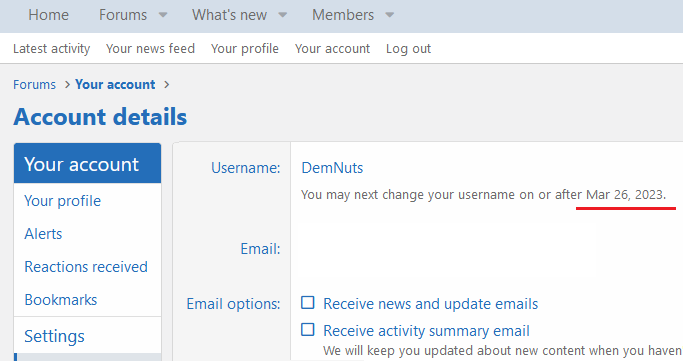The image size is (683, 361).
Task: Click What's new in the nav bar
Action: pos(230,15)
